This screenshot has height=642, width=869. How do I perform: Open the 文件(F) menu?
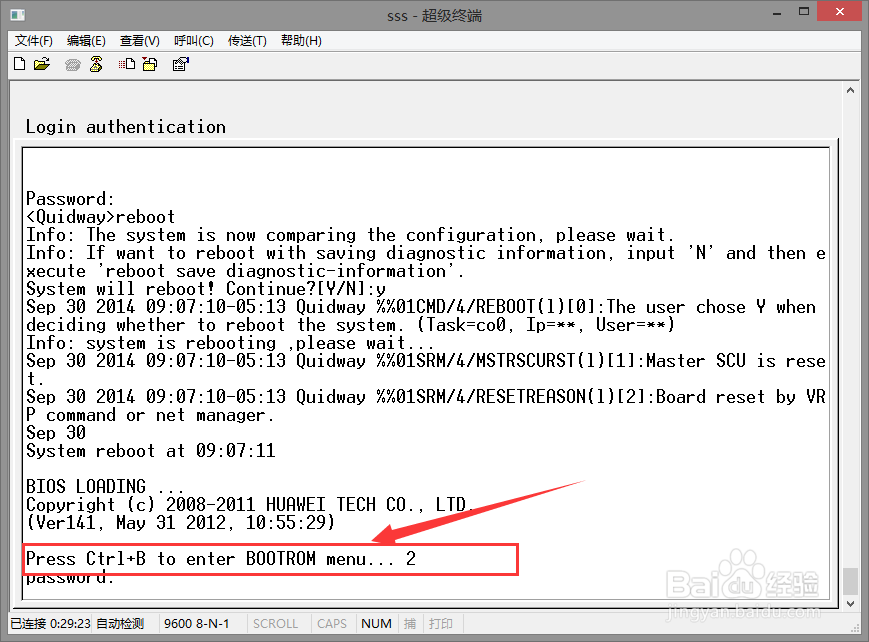point(34,41)
